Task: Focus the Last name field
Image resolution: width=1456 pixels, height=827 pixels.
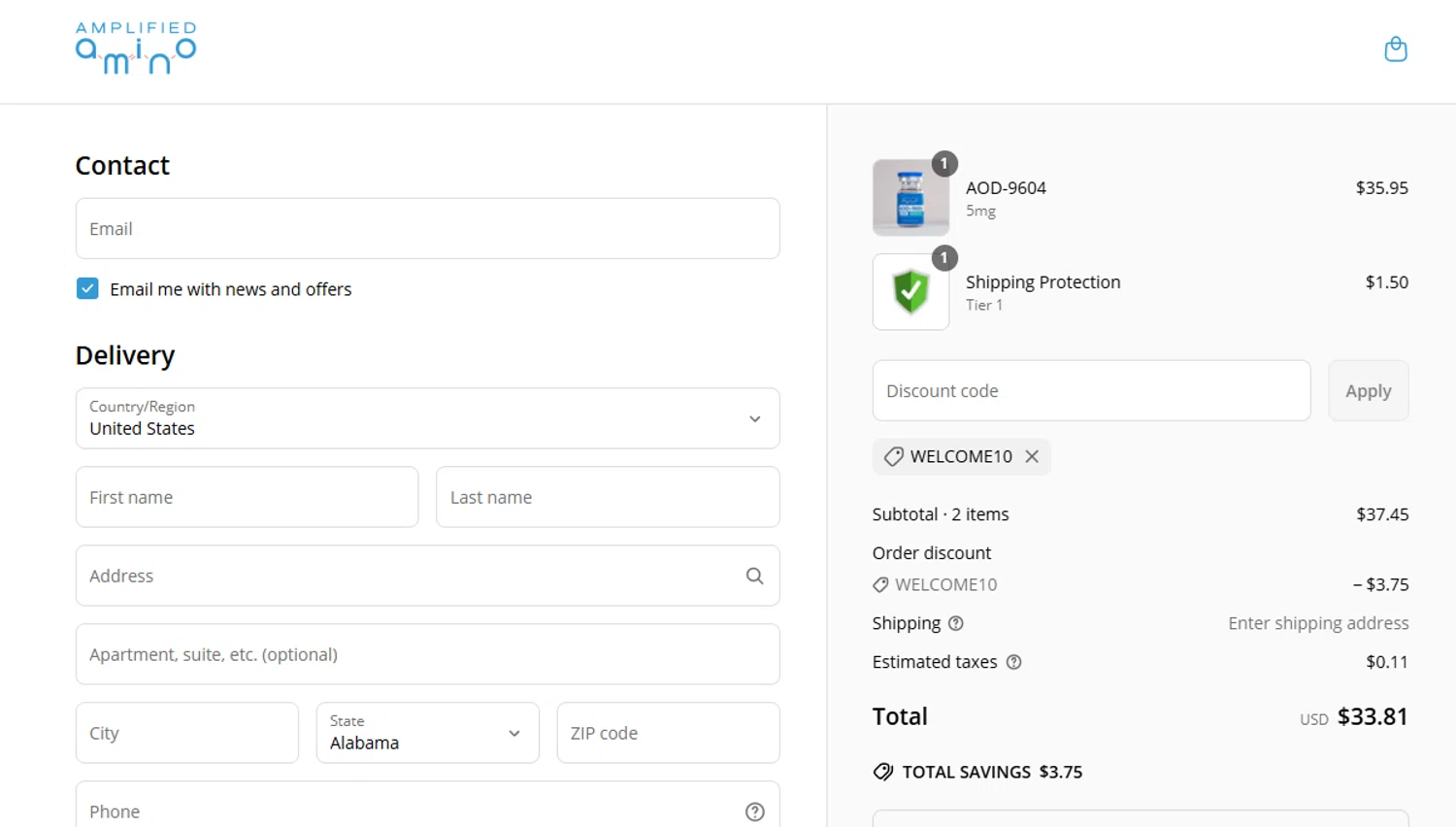Action: (x=608, y=497)
